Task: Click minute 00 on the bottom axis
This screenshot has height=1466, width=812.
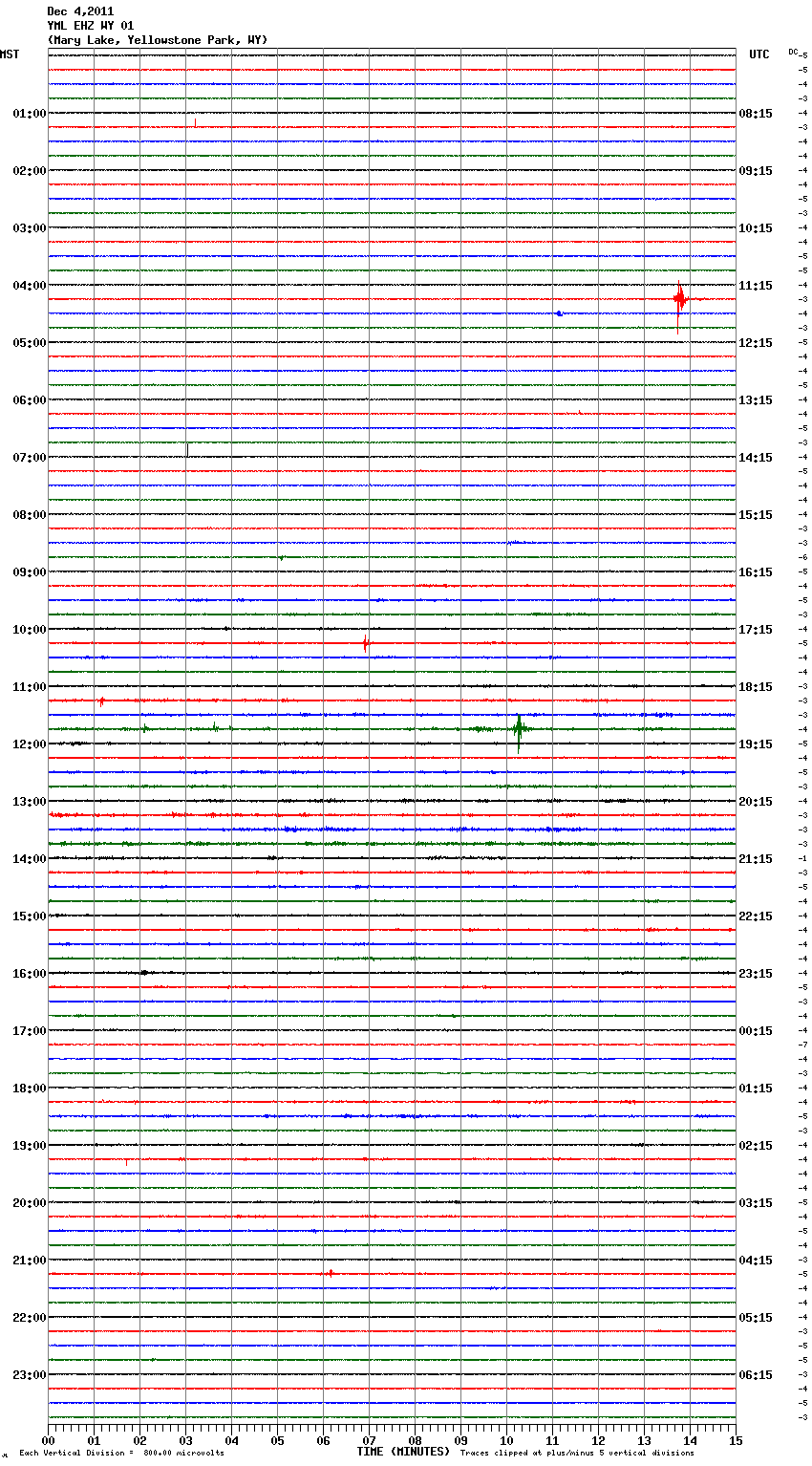Action: pyautogui.click(x=48, y=1440)
